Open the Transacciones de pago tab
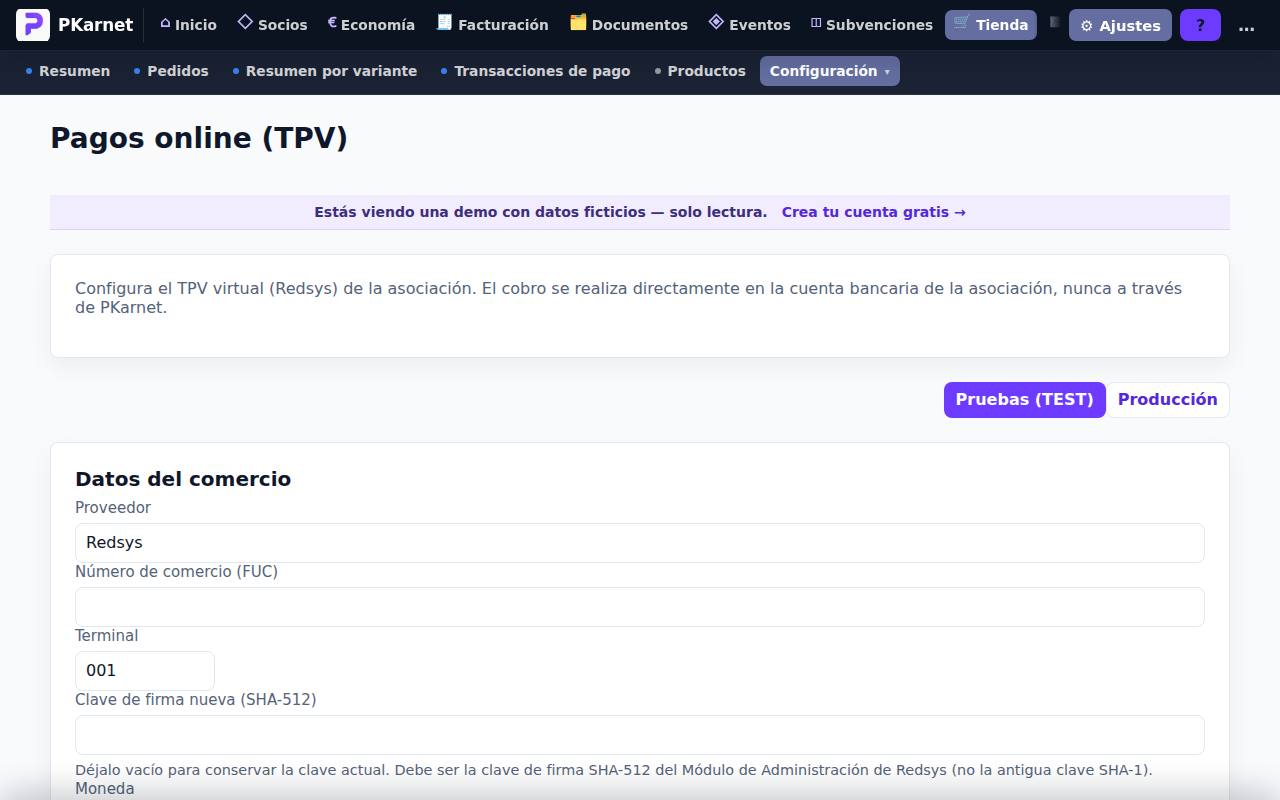The width and height of the screenshot is (1280, 800). (x=535, y=71)
